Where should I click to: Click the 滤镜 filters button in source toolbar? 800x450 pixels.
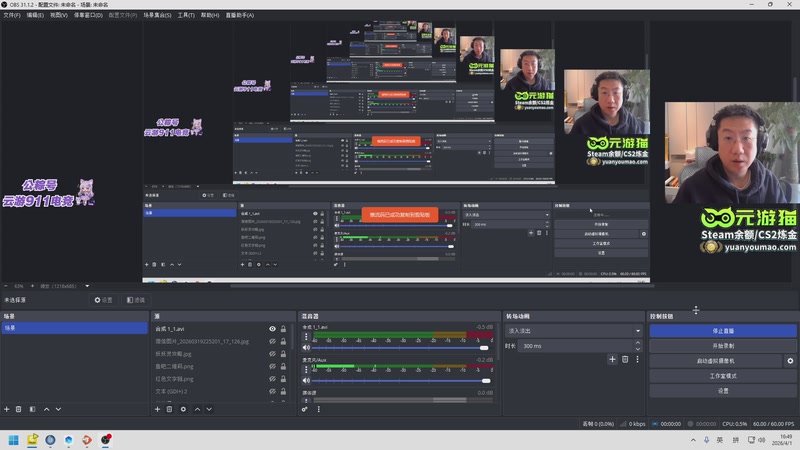click(x=136, y=300)
